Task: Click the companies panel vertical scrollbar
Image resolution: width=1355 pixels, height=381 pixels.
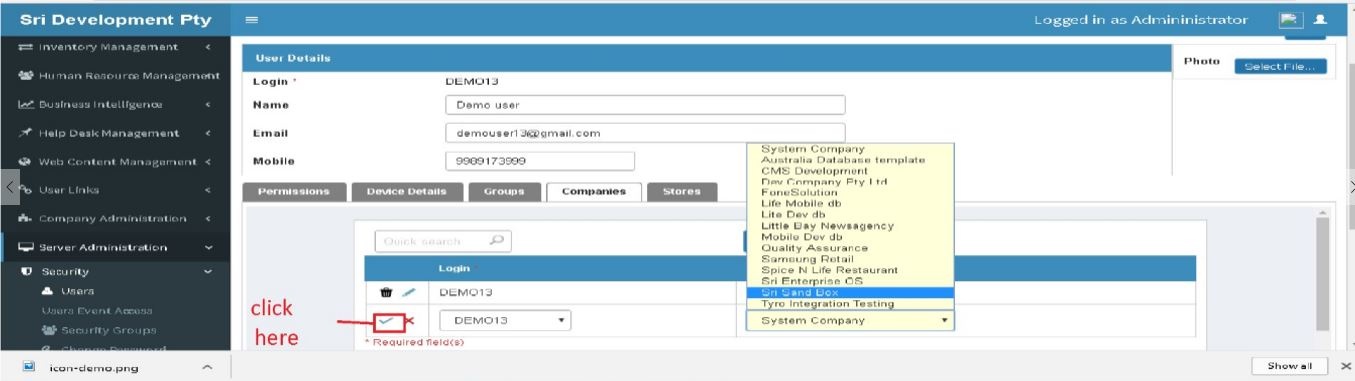Action: click(x=1322, y=275)
